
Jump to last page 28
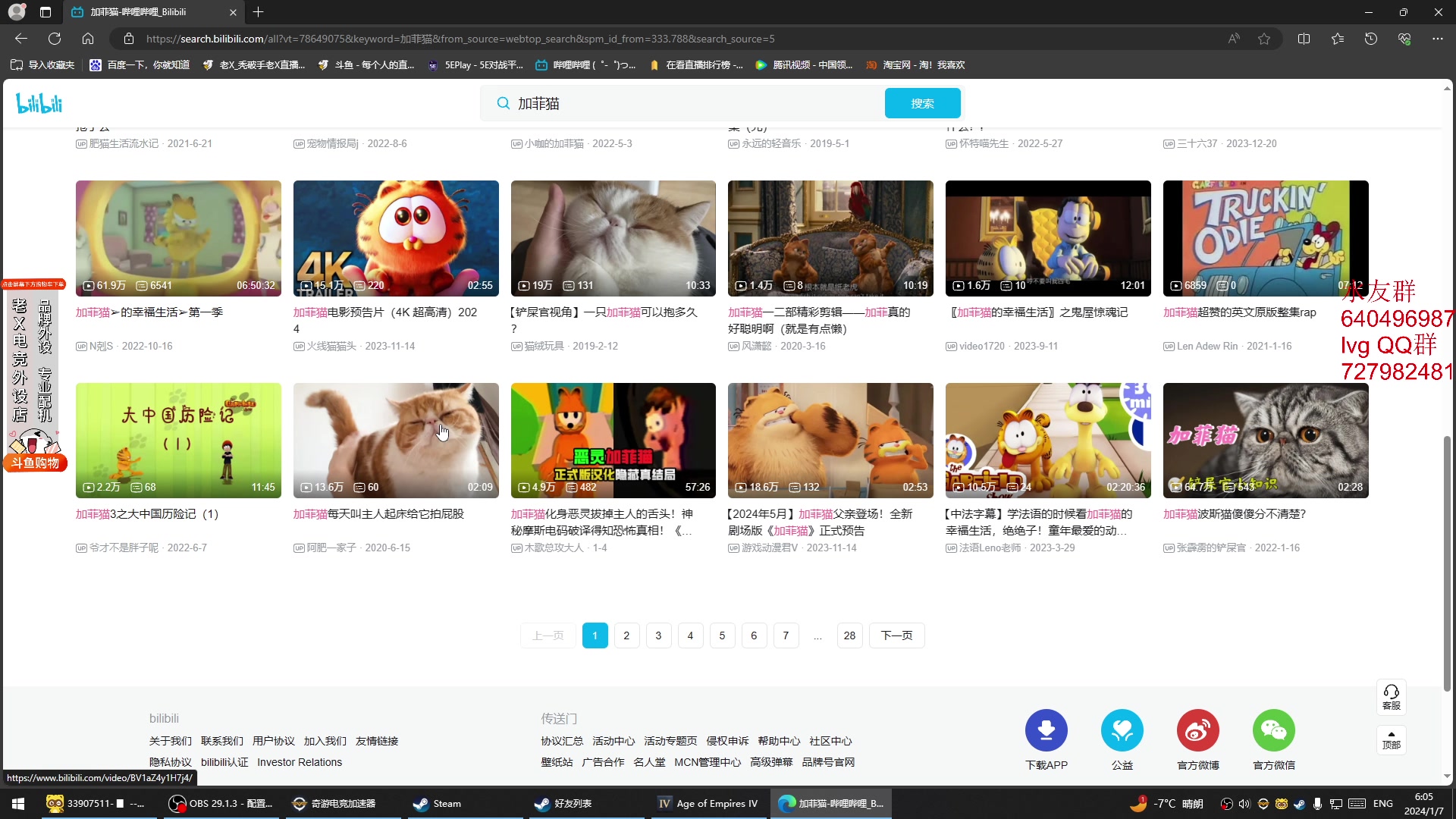click(x=849, y=635)
